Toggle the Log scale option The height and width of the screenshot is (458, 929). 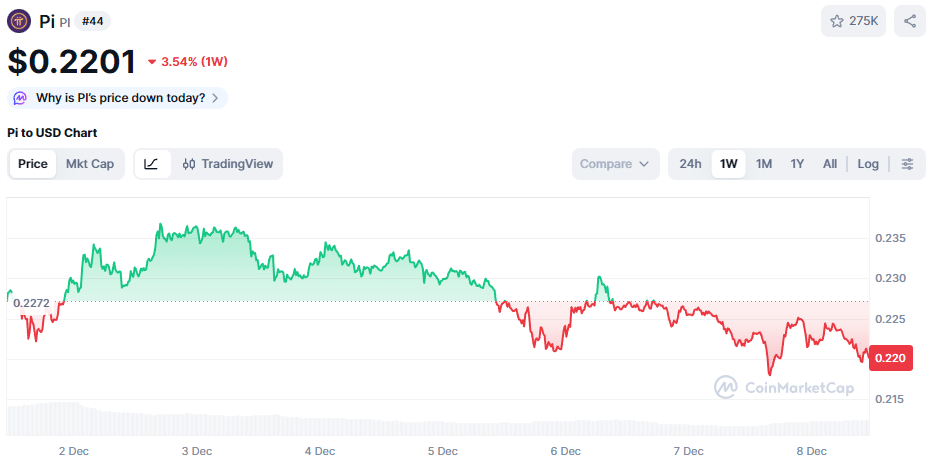(x=868, y=164)
